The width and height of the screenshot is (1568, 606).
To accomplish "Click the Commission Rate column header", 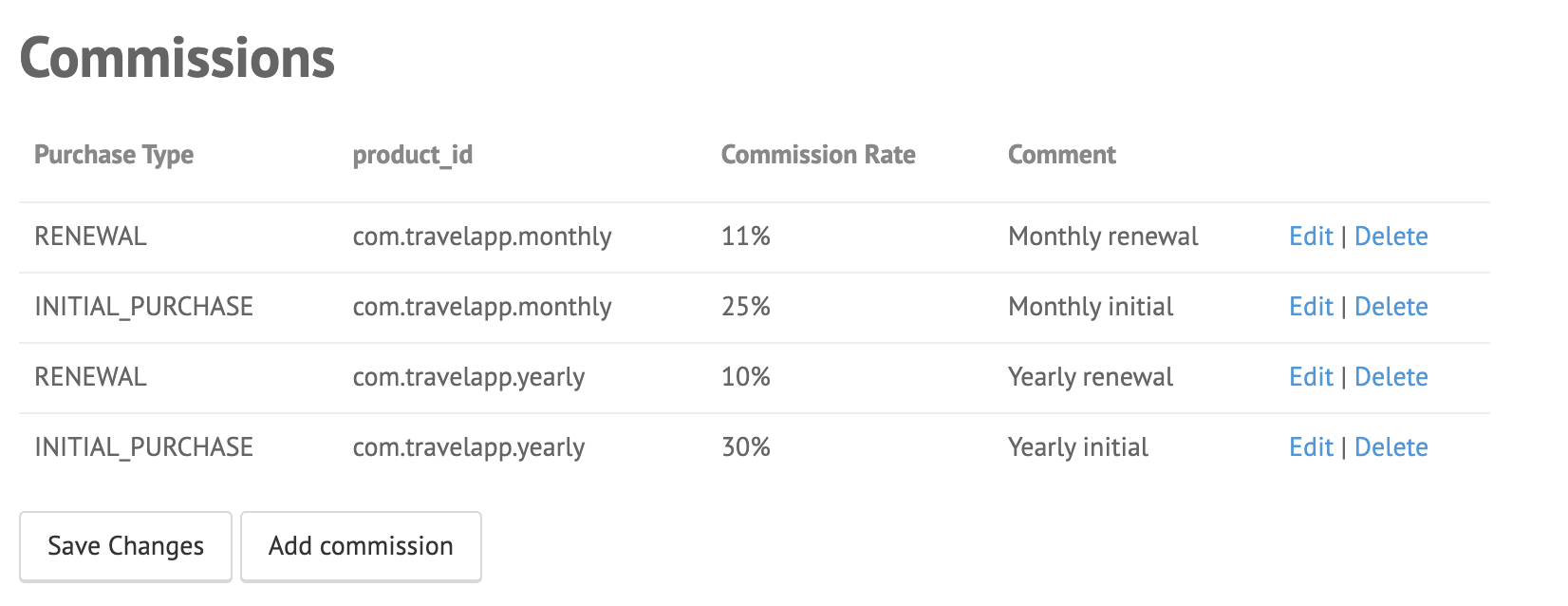I will point(818,155).
